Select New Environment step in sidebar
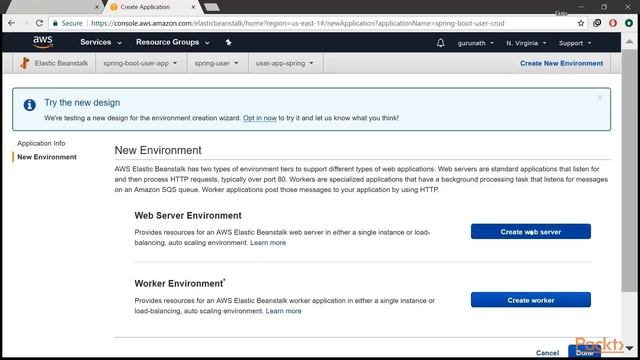 click(x=47, y=157)
